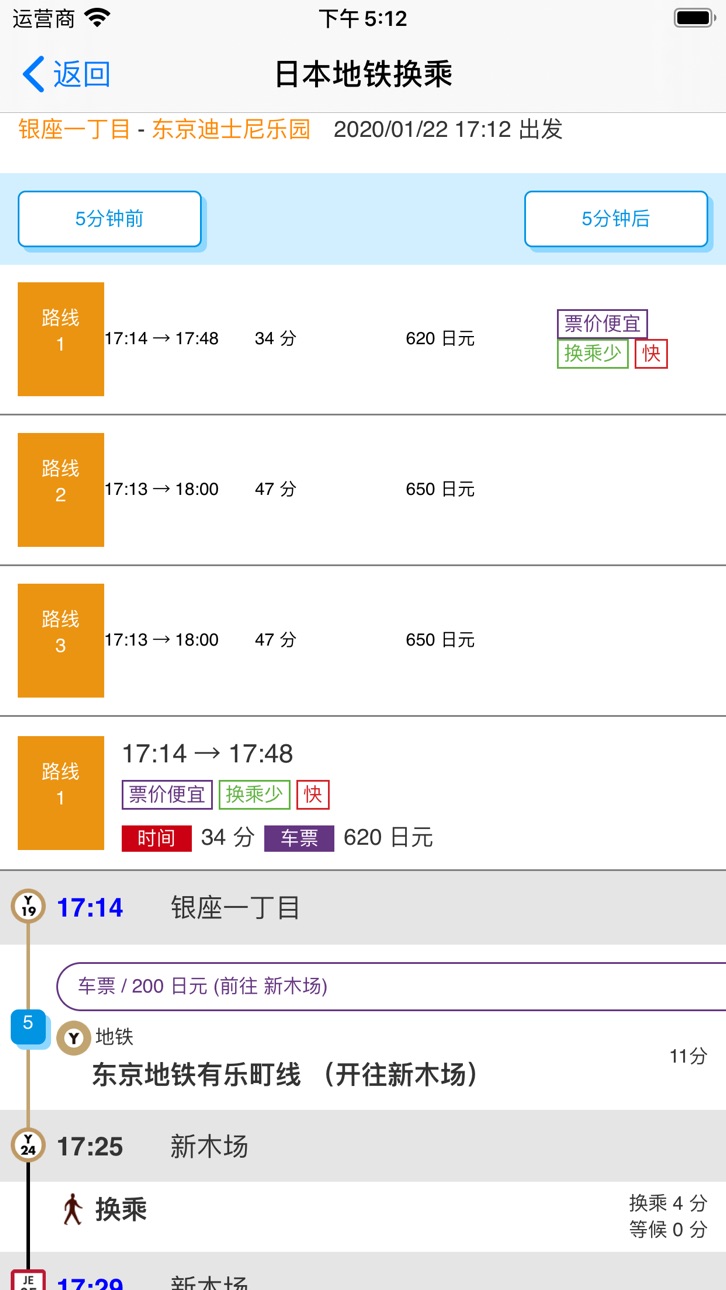Viewport: 726px width, 1290px height.
Task: Tap the Wi-Fi signal icon
Action: tap(97, 18)
